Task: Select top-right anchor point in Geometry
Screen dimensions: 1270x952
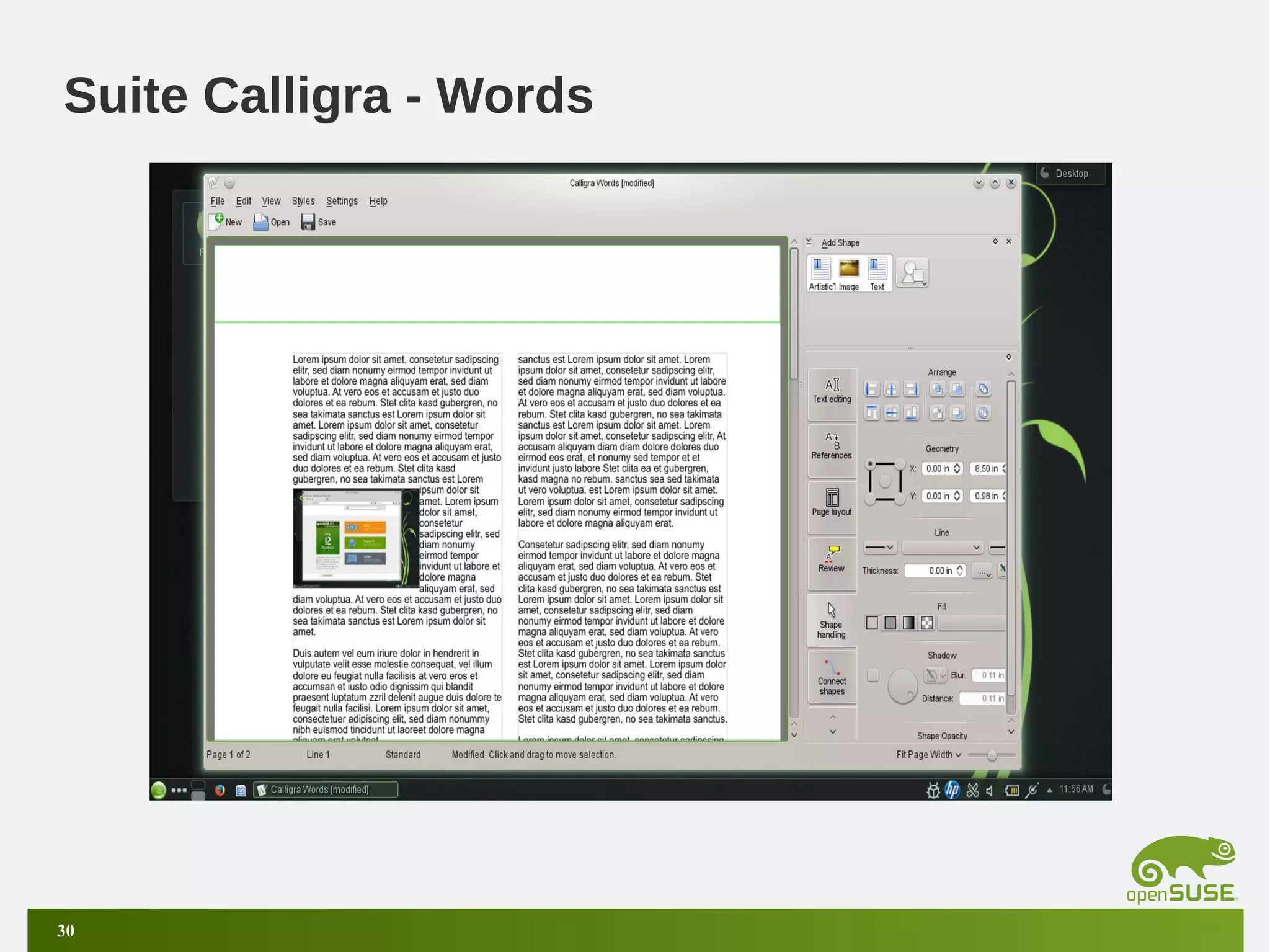Action: (x=900, y=464)
